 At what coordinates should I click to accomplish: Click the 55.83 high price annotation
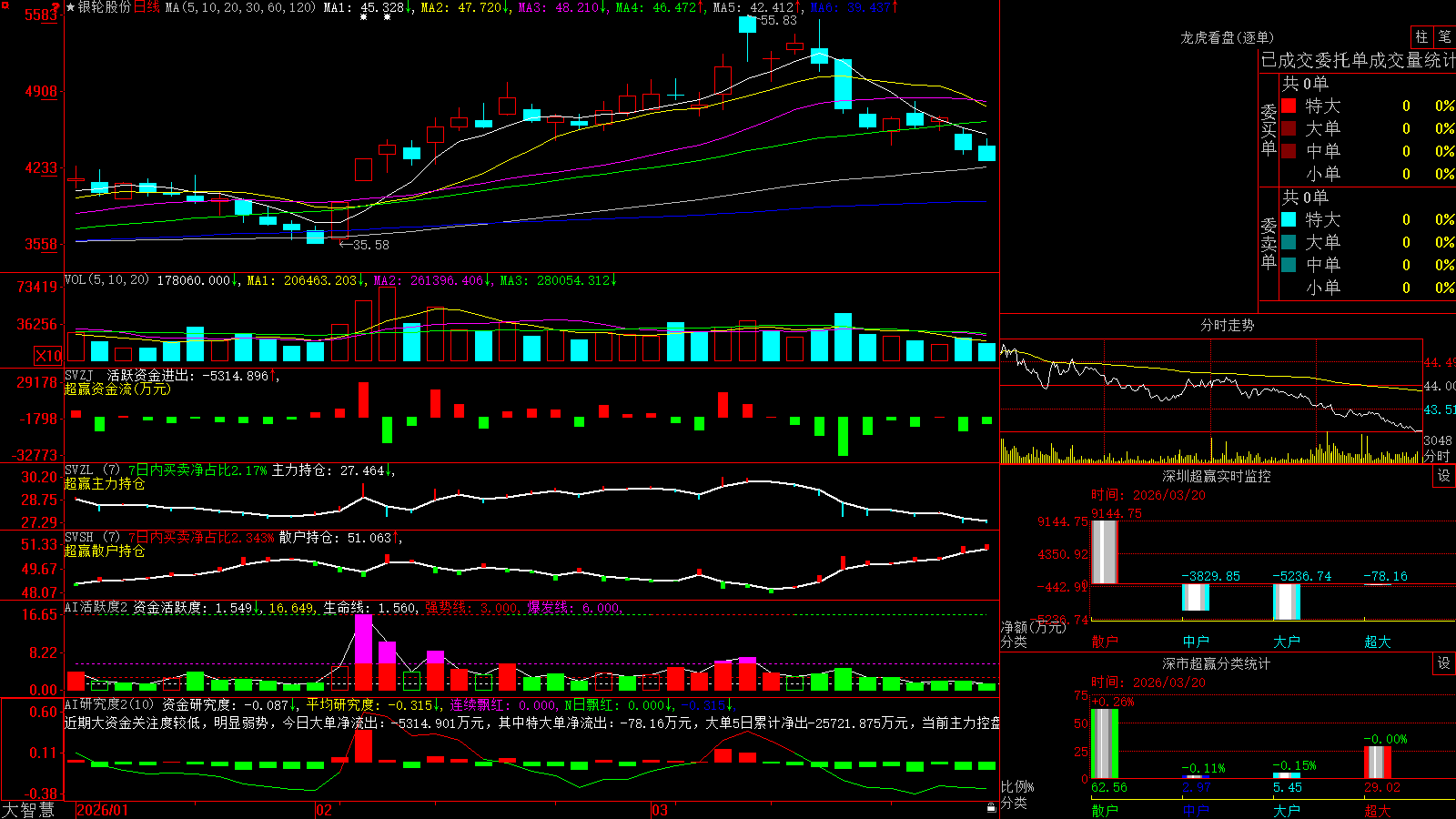coord(778,20)
